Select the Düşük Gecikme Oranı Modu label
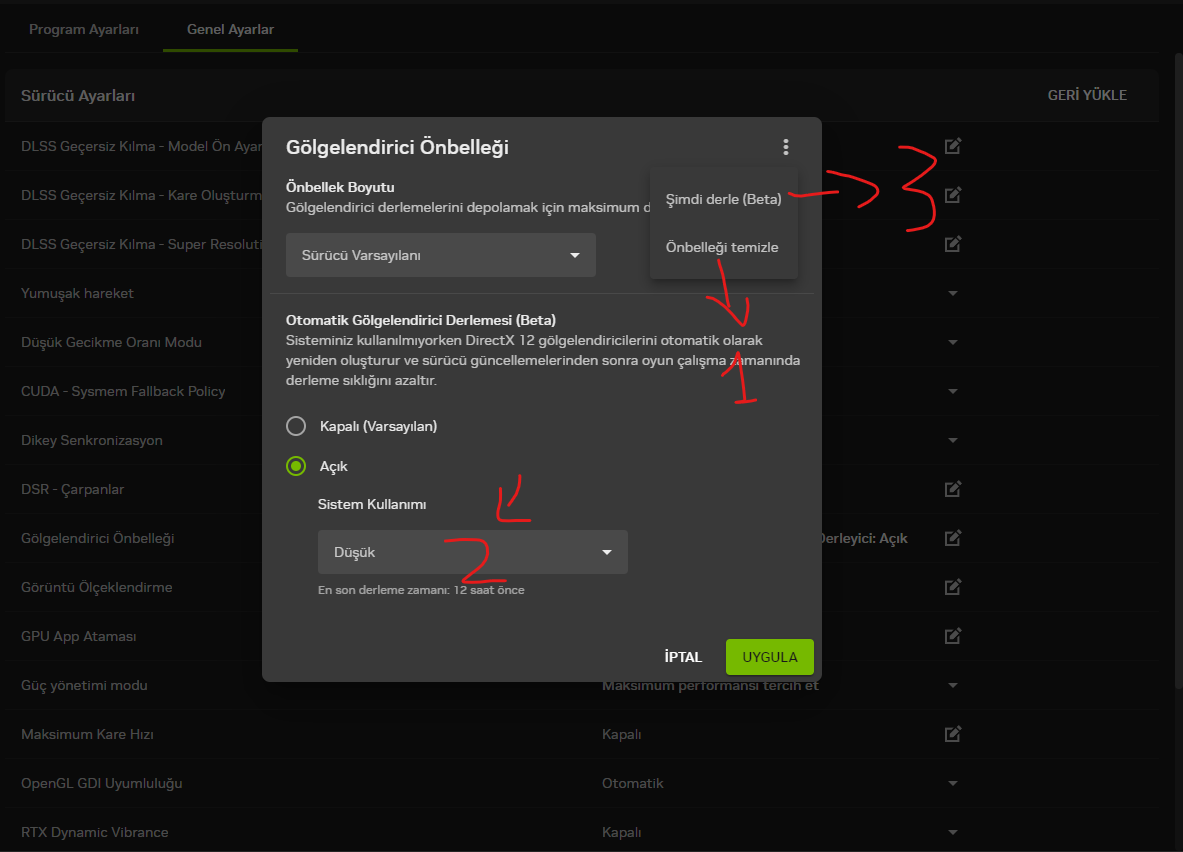 click(x=112, y=342)
